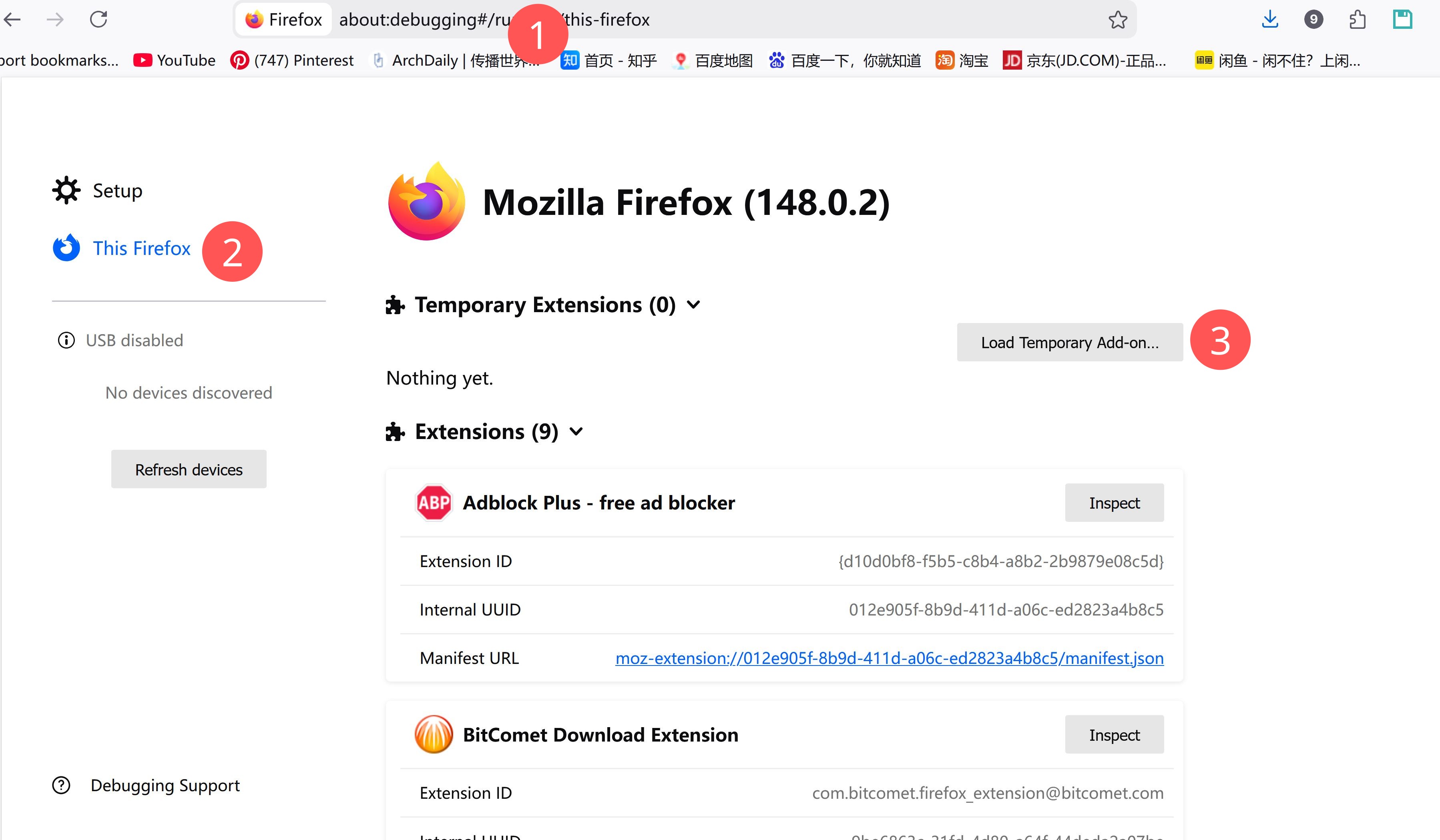Open the Adblock Plus manifest.json link
1440x840 pixels.
889,658
